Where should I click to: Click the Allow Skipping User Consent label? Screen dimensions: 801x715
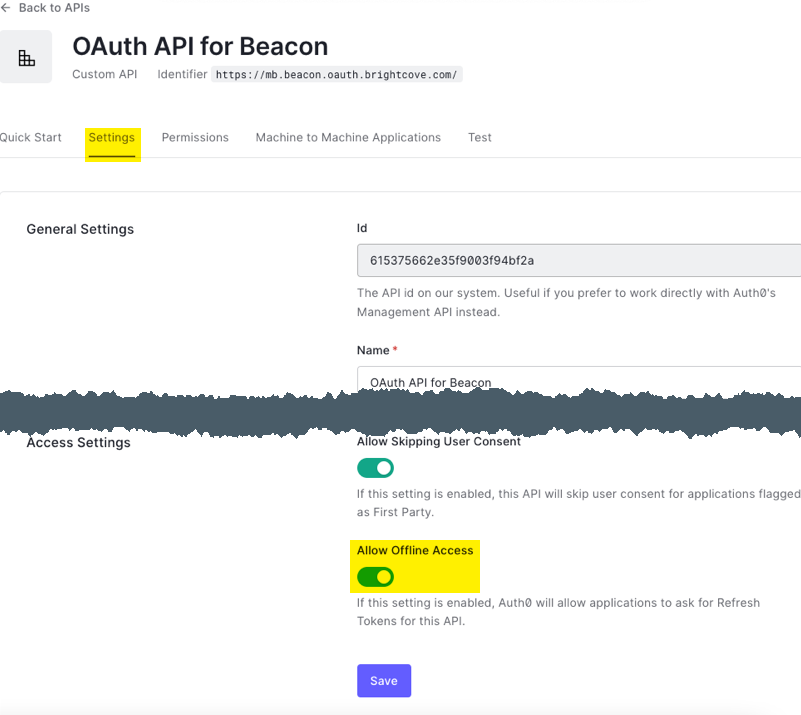click(439, 442)
